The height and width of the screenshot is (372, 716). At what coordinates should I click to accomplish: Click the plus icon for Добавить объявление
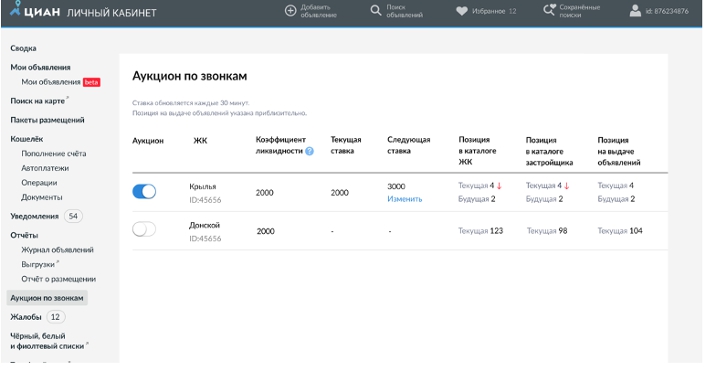pos(290,10)
